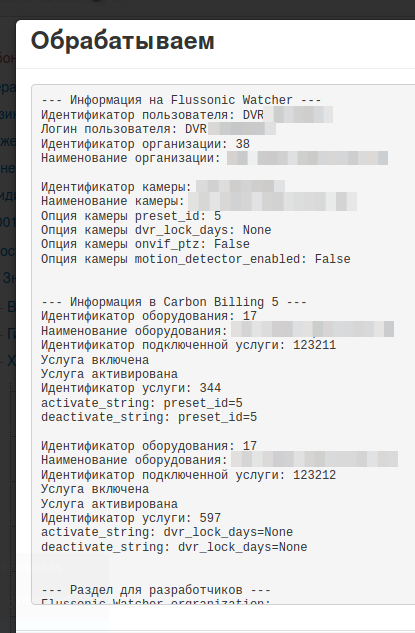Click the "motion_detector_enabled: False" option line

pos(196,259)
